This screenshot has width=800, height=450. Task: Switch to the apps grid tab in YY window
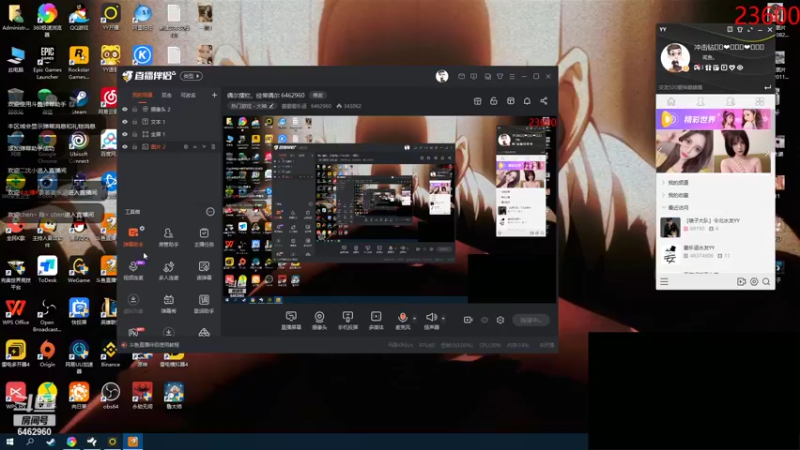[760, 102]
